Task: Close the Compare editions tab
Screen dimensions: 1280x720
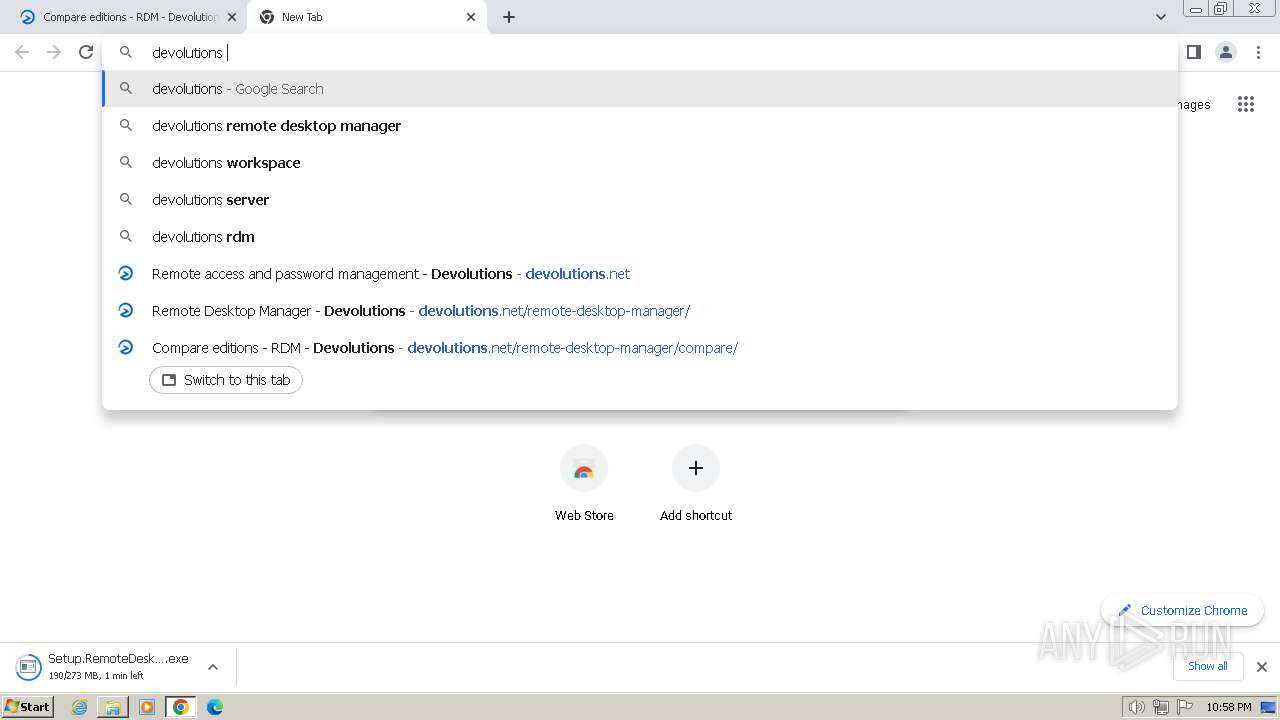Action: (x=232, y=17)
